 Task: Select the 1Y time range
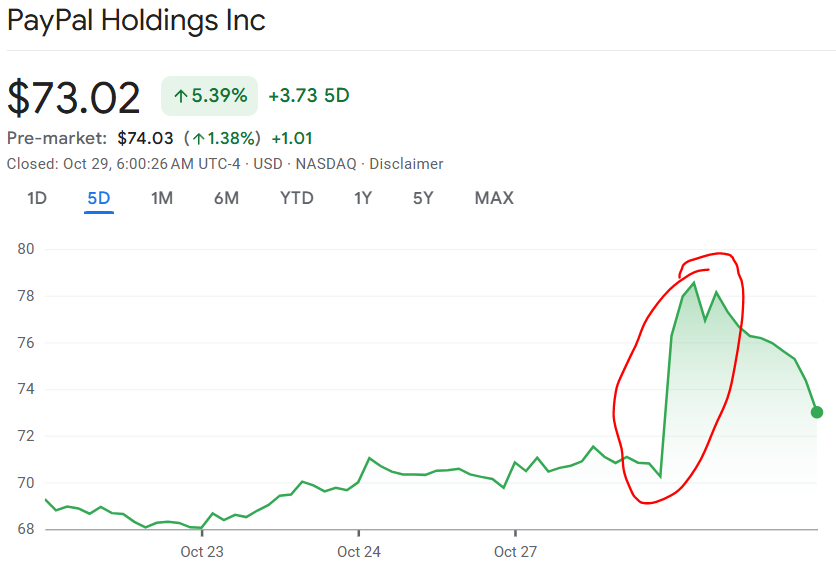(x=363, y=198)
